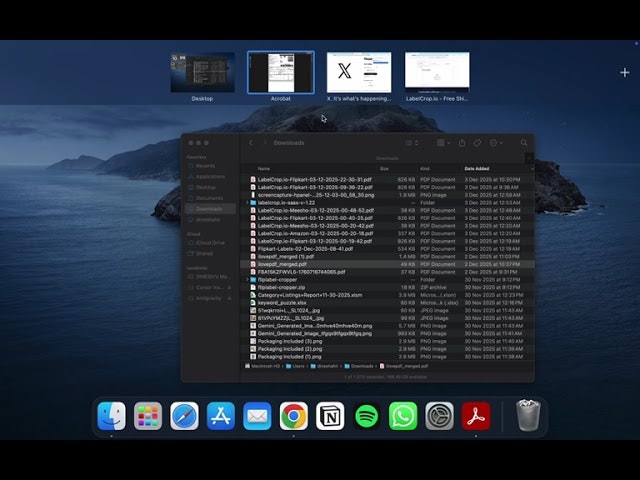Screen dimensions: 640x480
Task: Sort files by the Date Added column
Action: [477, 169]
